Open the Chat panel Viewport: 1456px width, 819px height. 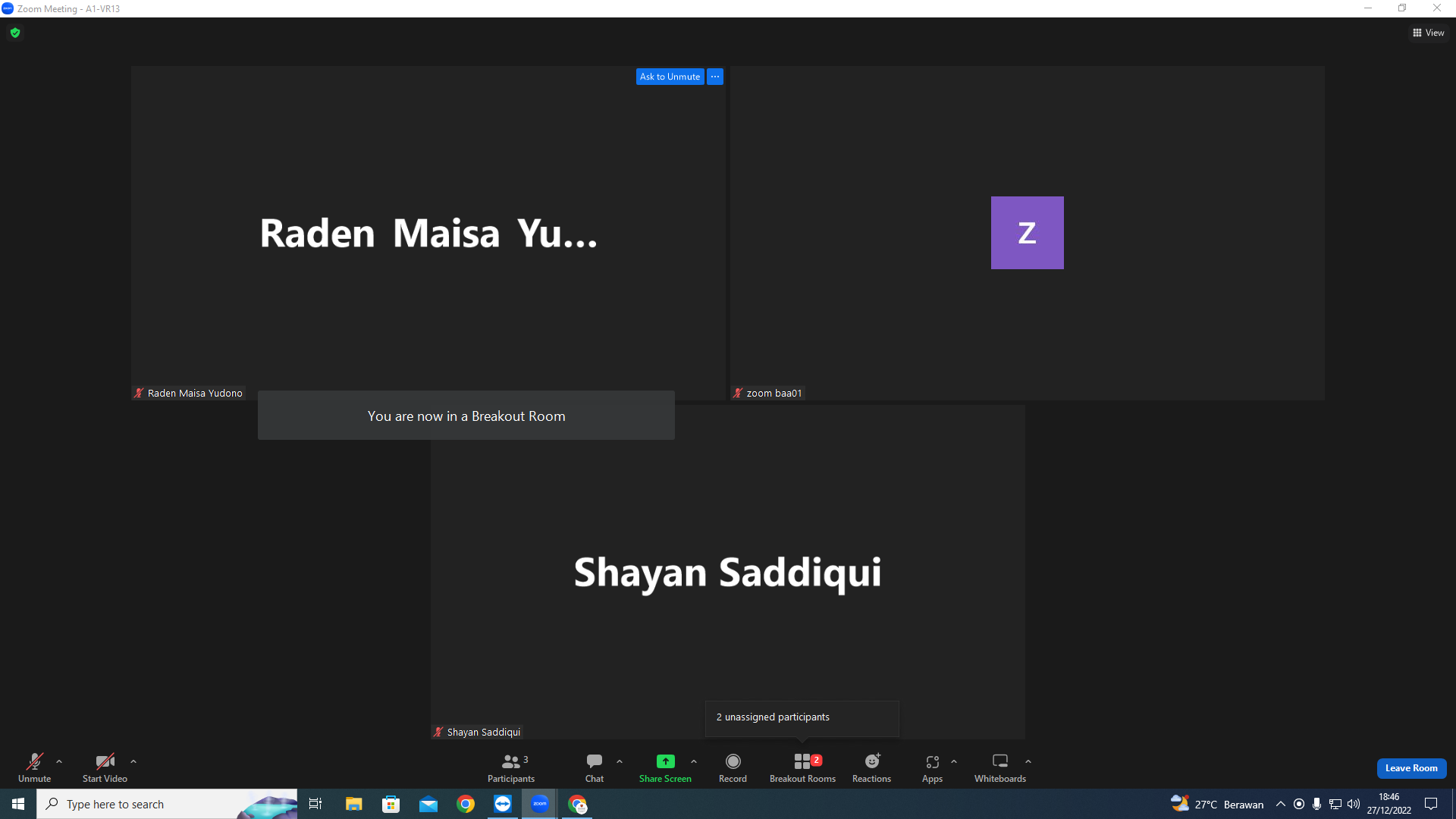coord(595,767)
